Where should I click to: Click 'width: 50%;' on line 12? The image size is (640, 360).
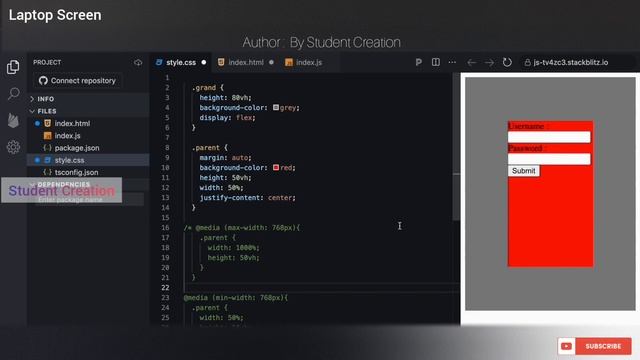pos(221,187)
